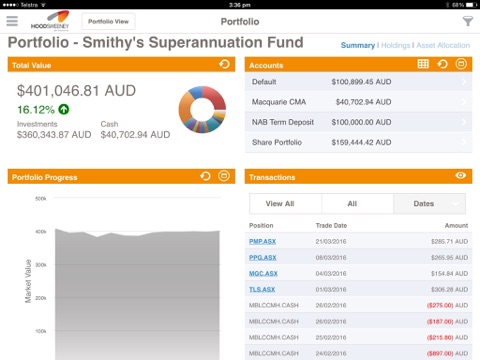Expand the Default account row chevron
This screenshot has height=360, width=480.
click(464, 82)
